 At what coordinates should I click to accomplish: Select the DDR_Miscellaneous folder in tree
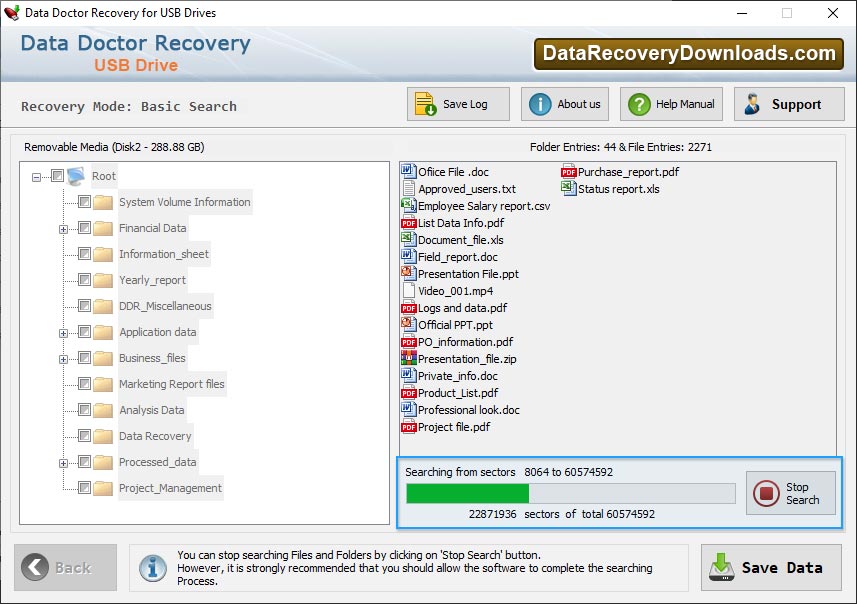click(x=165, y=306)
